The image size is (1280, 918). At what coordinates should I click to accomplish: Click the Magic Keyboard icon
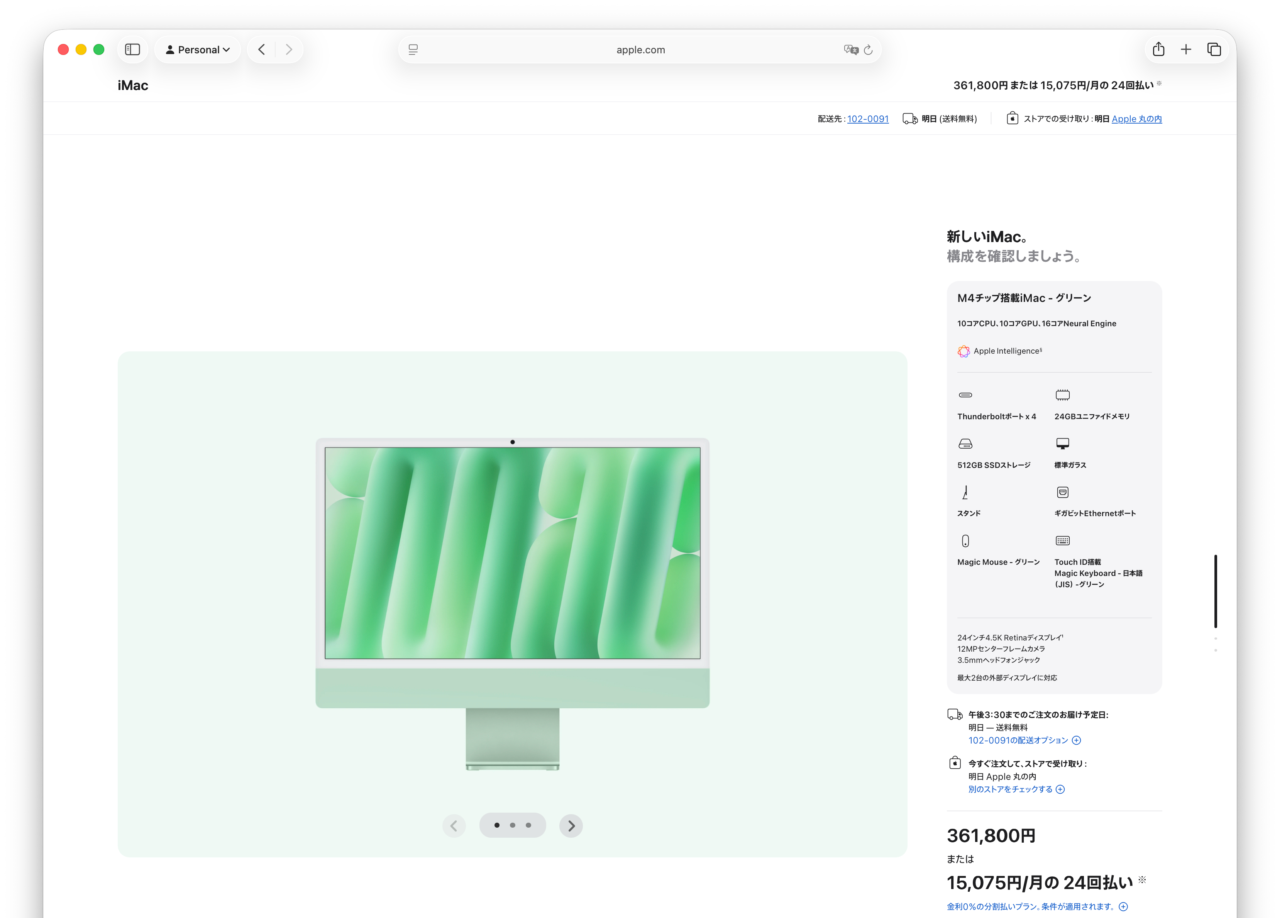(x=1062, y=541)
